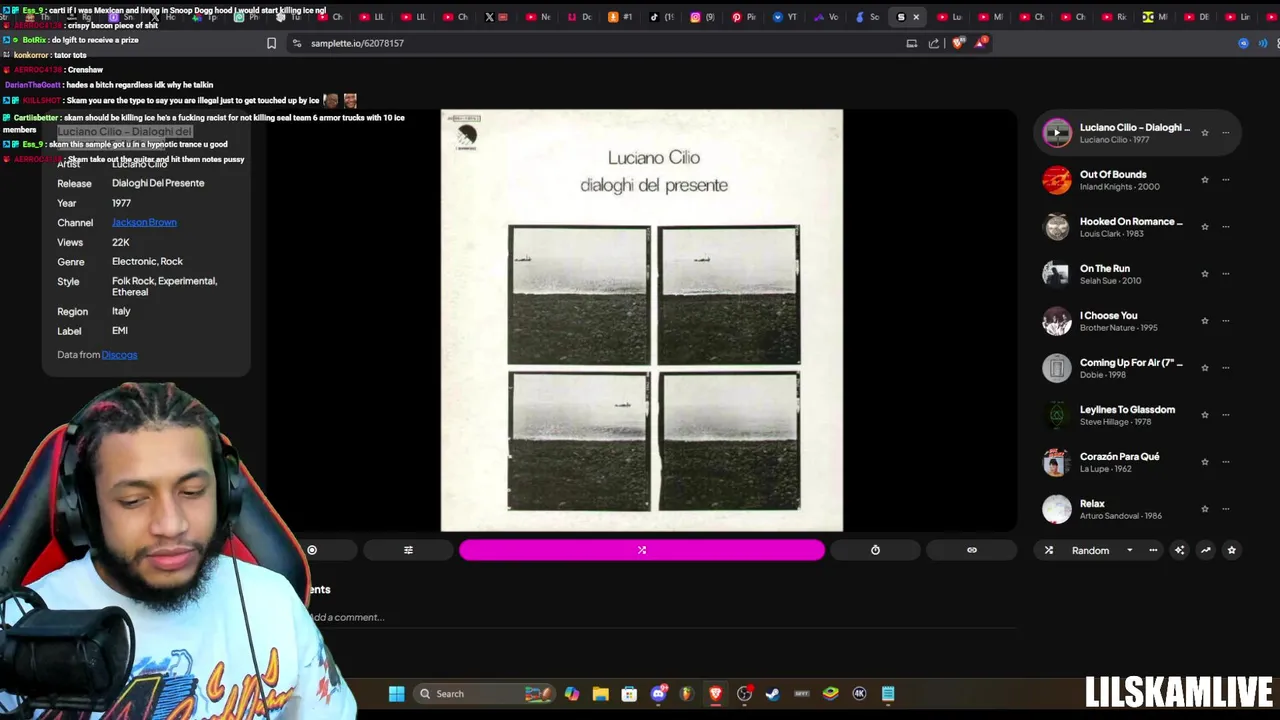Favorite Out Of Bounds track
Viewport: 1280px width, 720px height.
tap(1205, 180)
